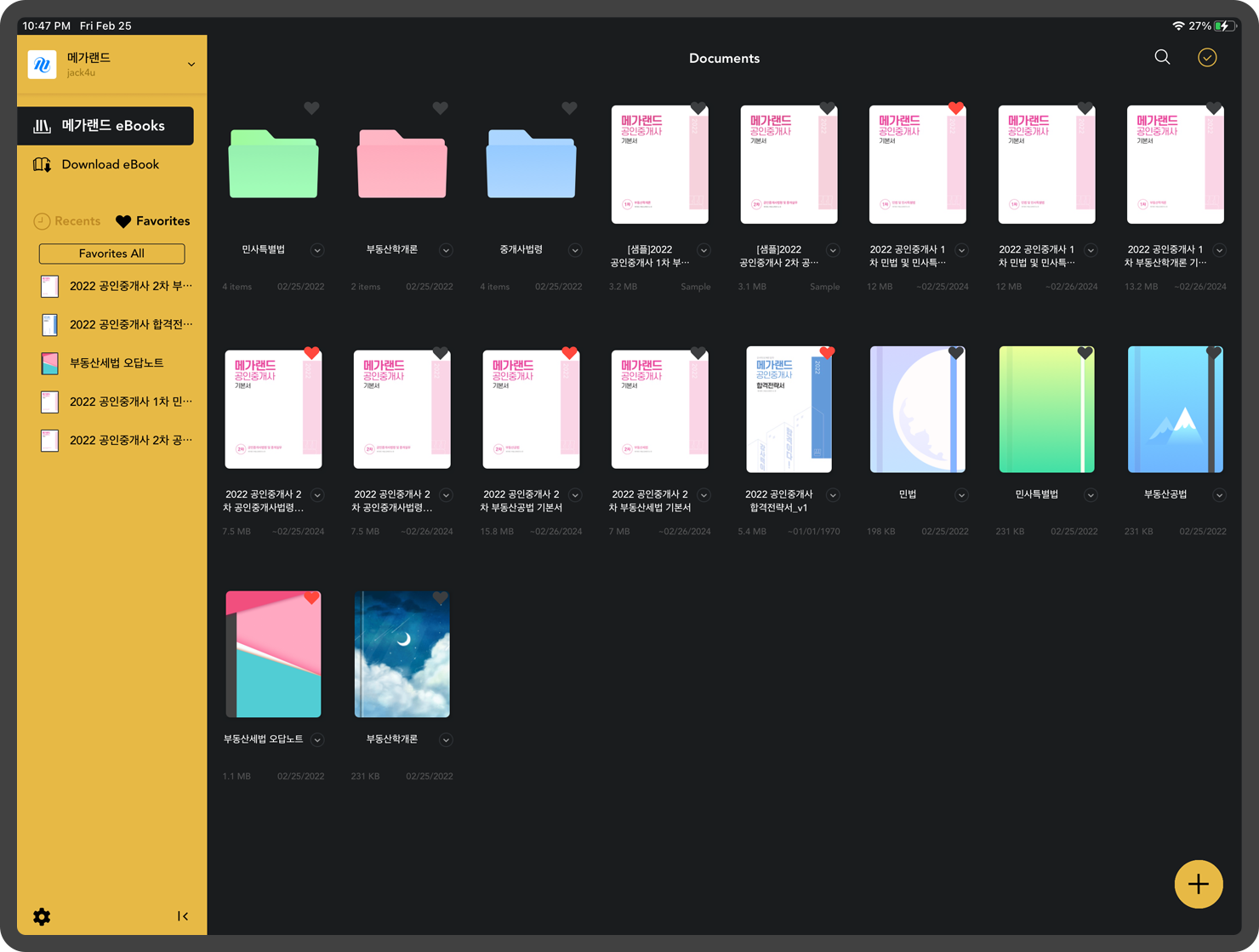Tap the select-mode checkmark circle icon
Screen dimensions: 1259x952
1207,57
